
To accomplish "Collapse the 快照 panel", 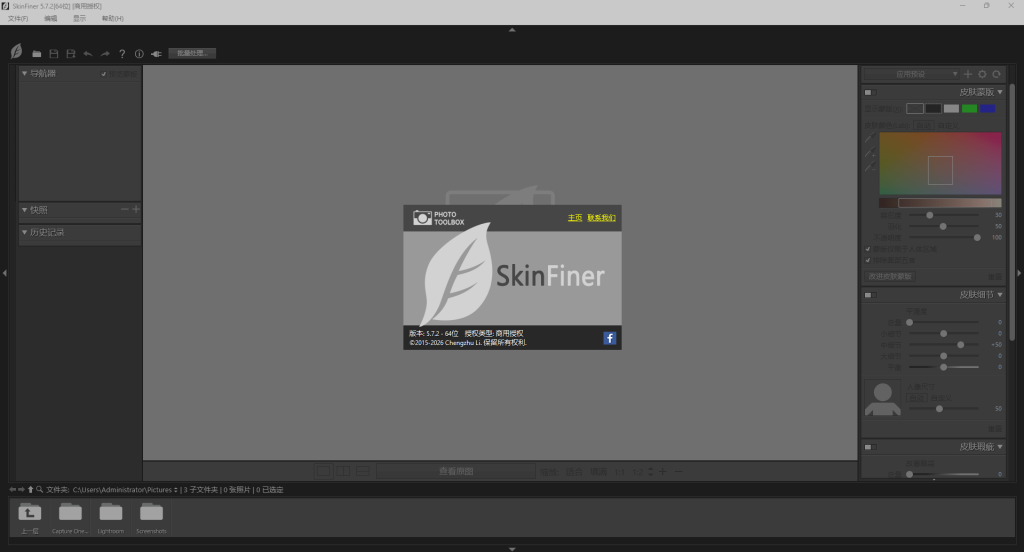I will pos(24,210).
